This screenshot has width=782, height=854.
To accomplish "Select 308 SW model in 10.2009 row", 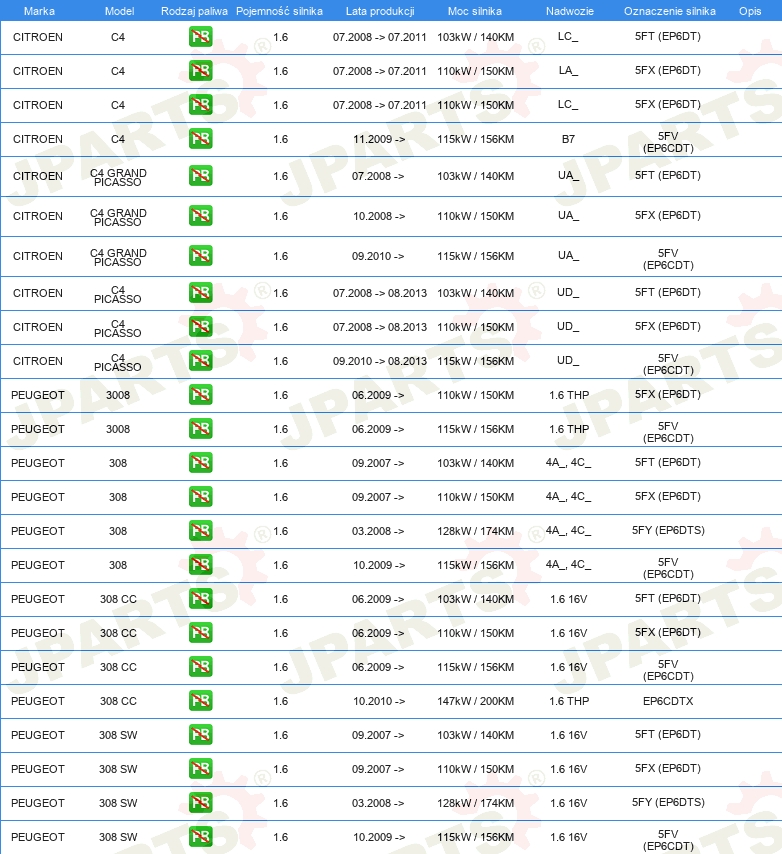I will 118,837.
